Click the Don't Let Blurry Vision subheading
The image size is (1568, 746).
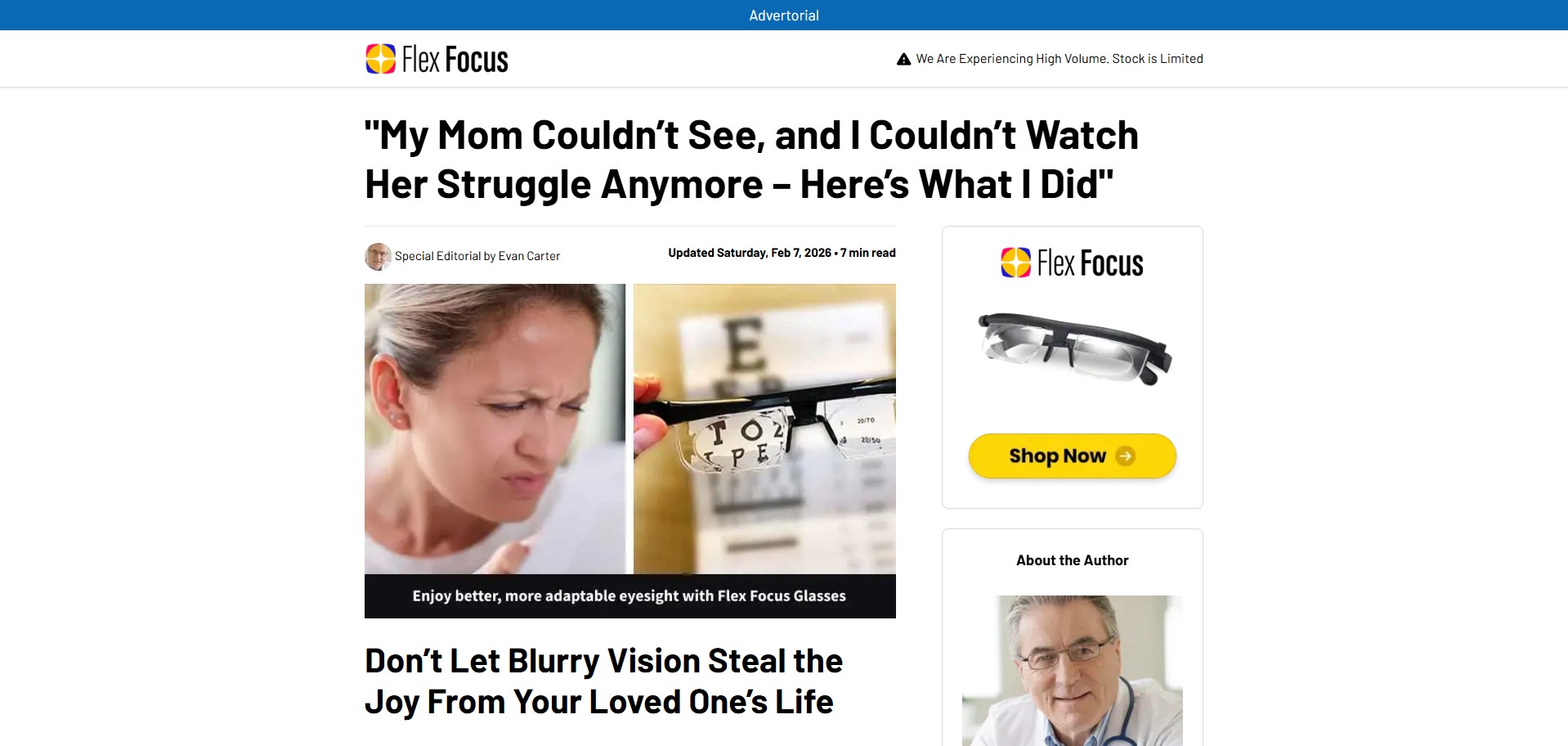point(603,681)
